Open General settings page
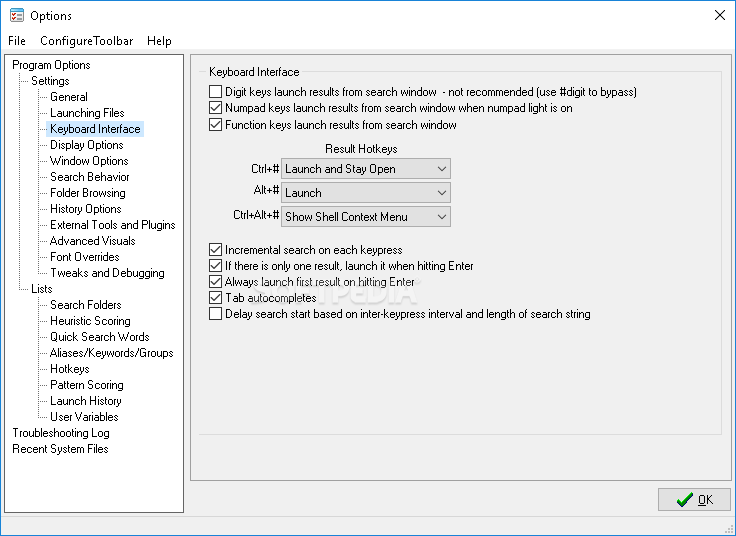736x536 pixels. (x=69, y=97)
